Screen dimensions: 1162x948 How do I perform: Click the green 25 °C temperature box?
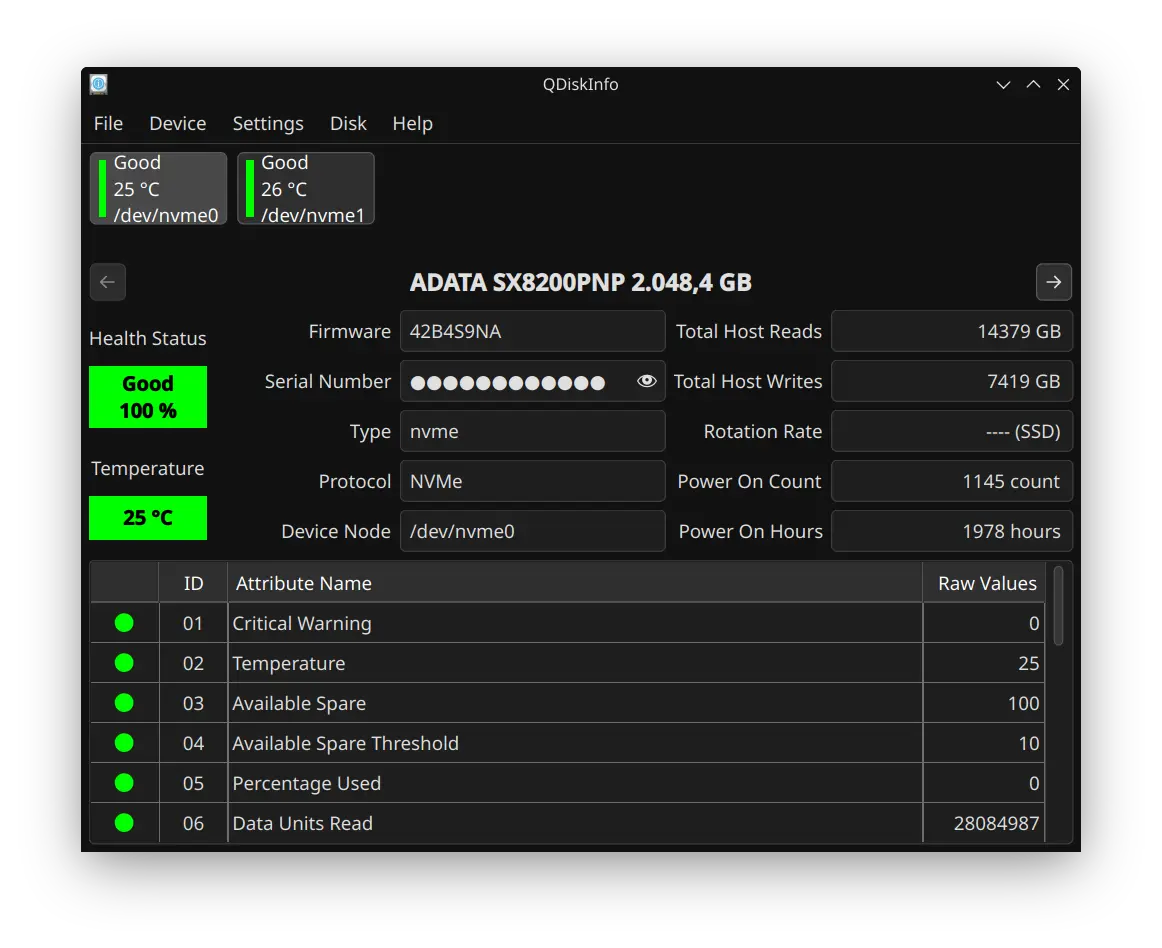(x=148, y=517)
